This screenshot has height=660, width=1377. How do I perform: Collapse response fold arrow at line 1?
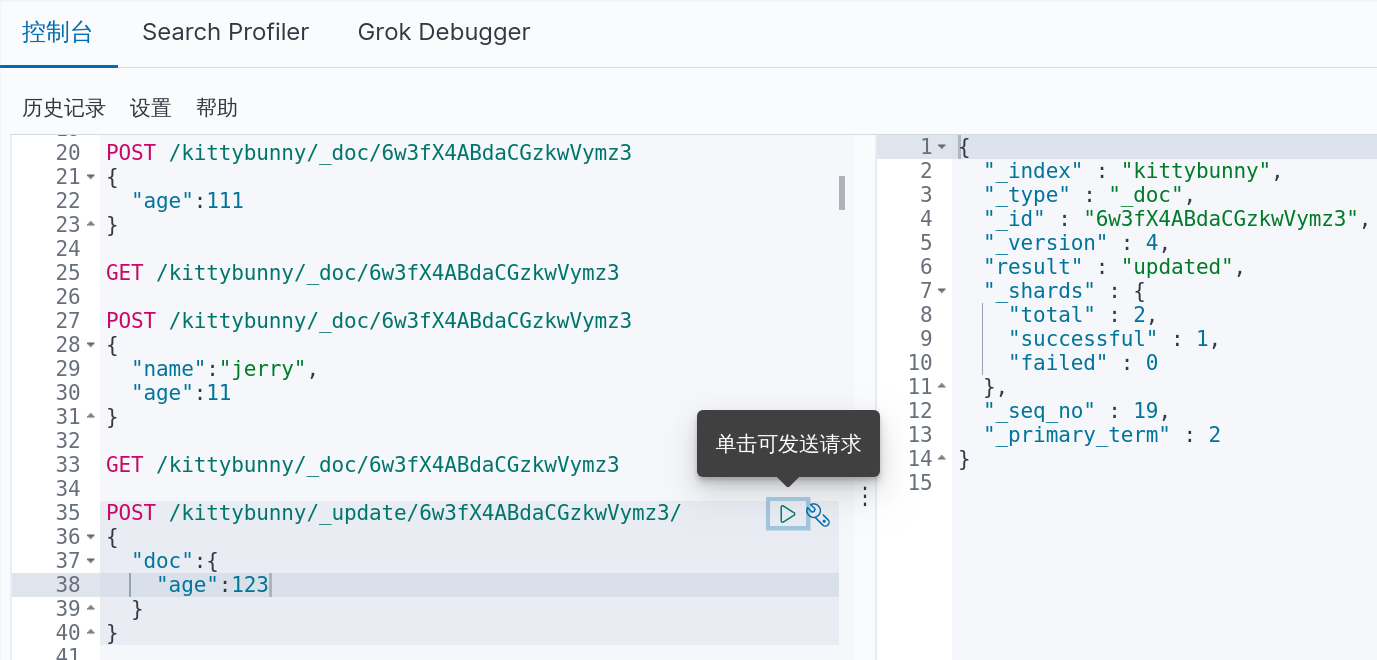click(x=942, y=147)
